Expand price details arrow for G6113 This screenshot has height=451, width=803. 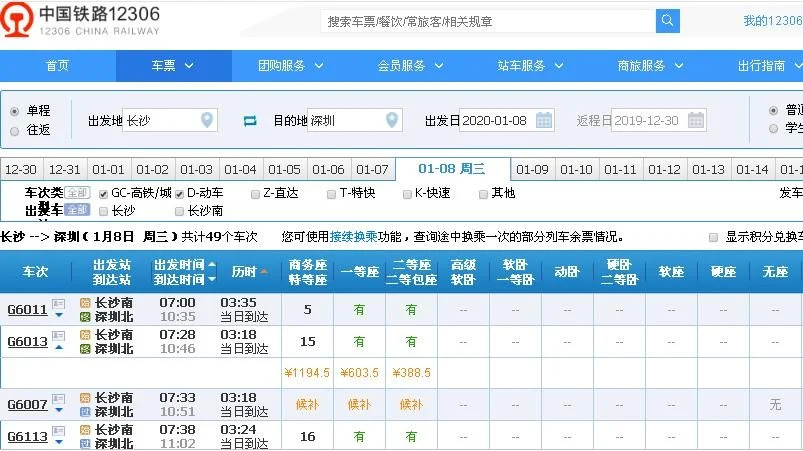(x=59, y=442)
